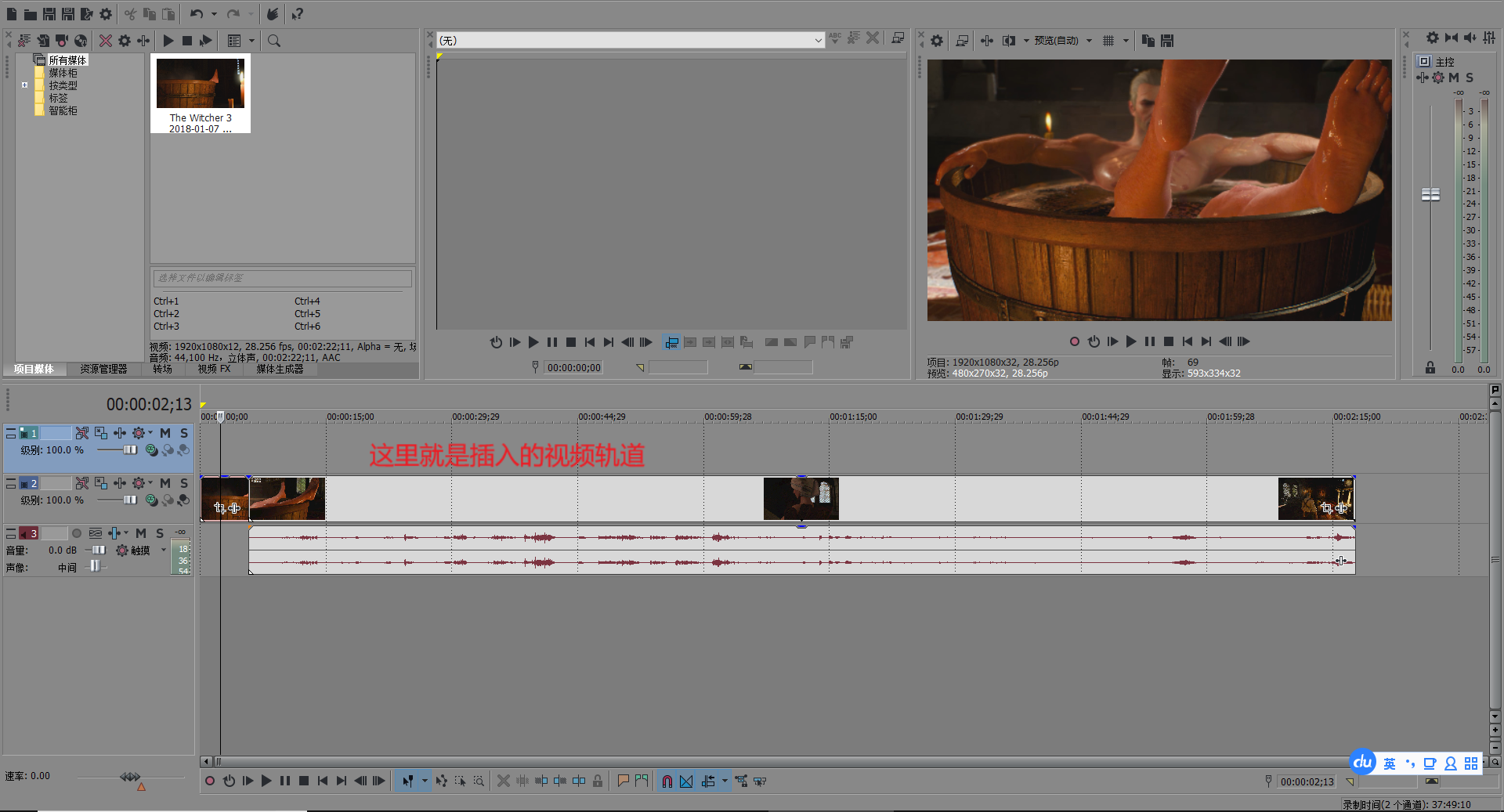Click the What's This help icon

(298, 14)
